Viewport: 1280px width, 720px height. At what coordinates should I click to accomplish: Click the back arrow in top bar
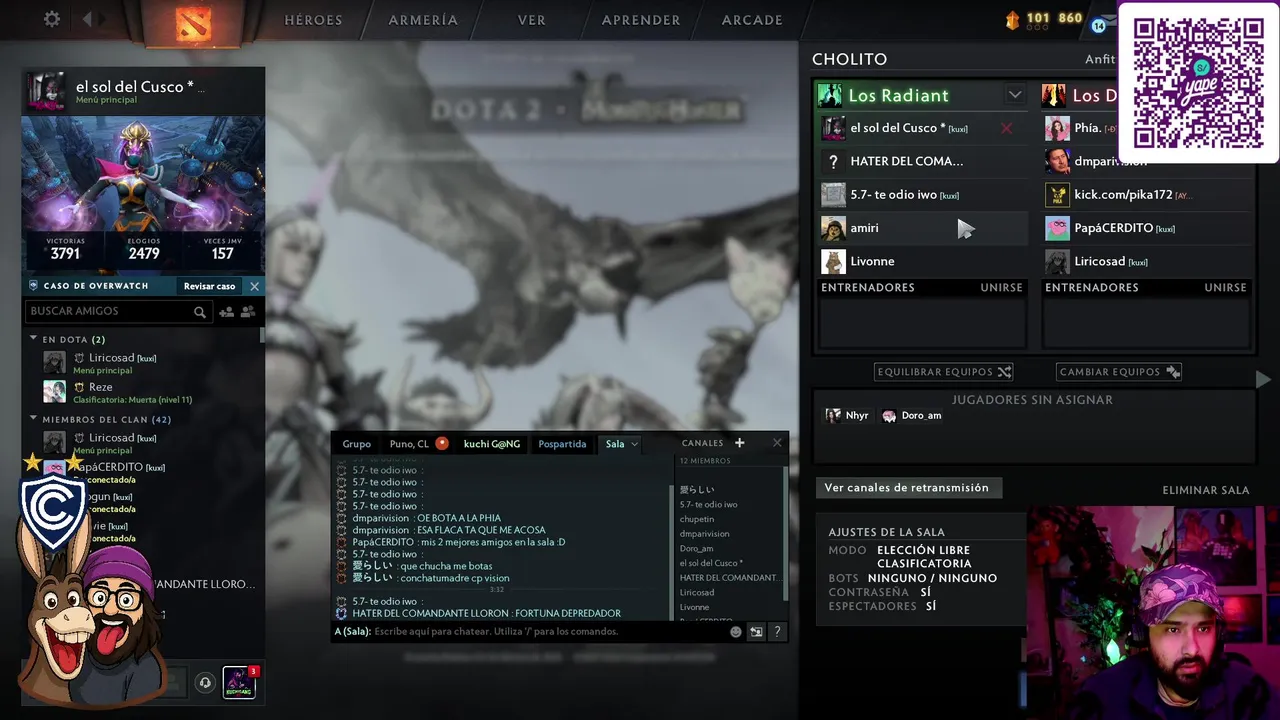click(87, 19)
